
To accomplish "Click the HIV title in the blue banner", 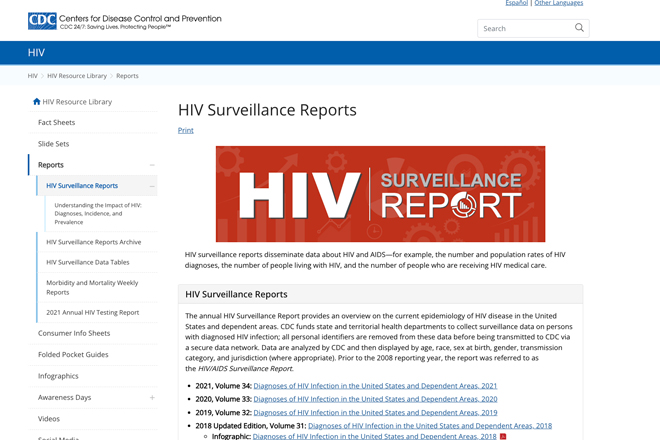I will [x=36, y=53].
